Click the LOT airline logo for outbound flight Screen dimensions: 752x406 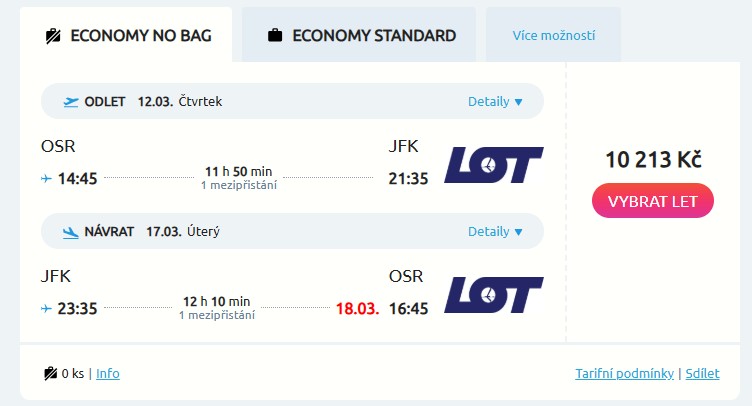click(x=493, y=165)
